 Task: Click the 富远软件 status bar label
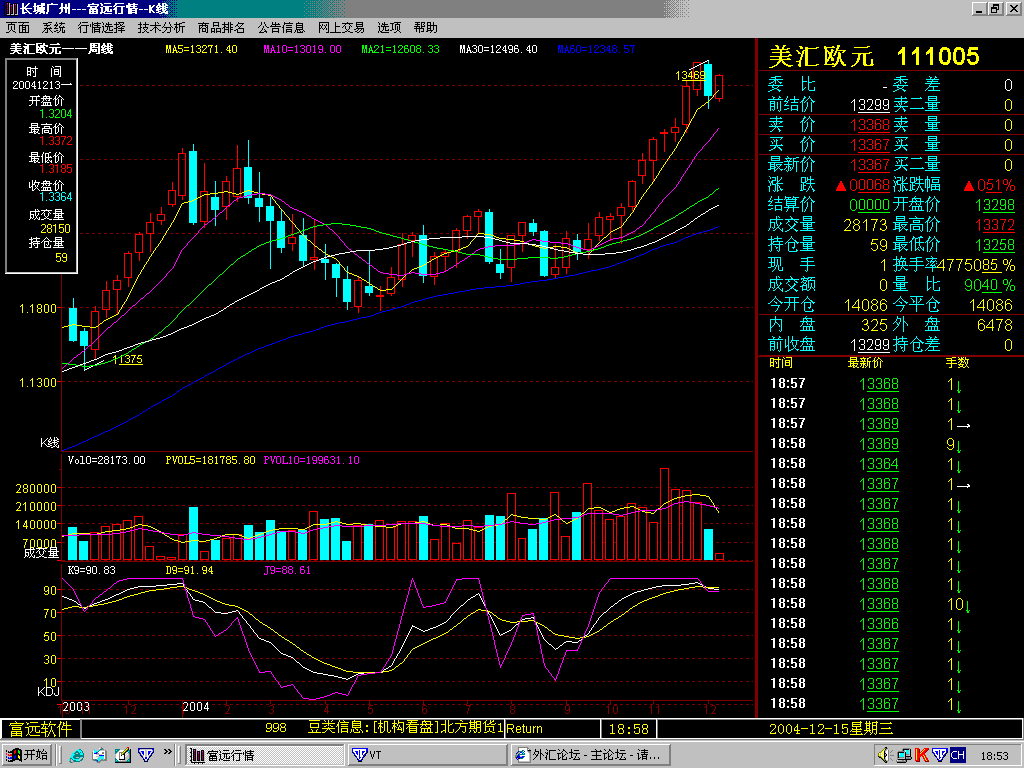click(x=40, y=728)
